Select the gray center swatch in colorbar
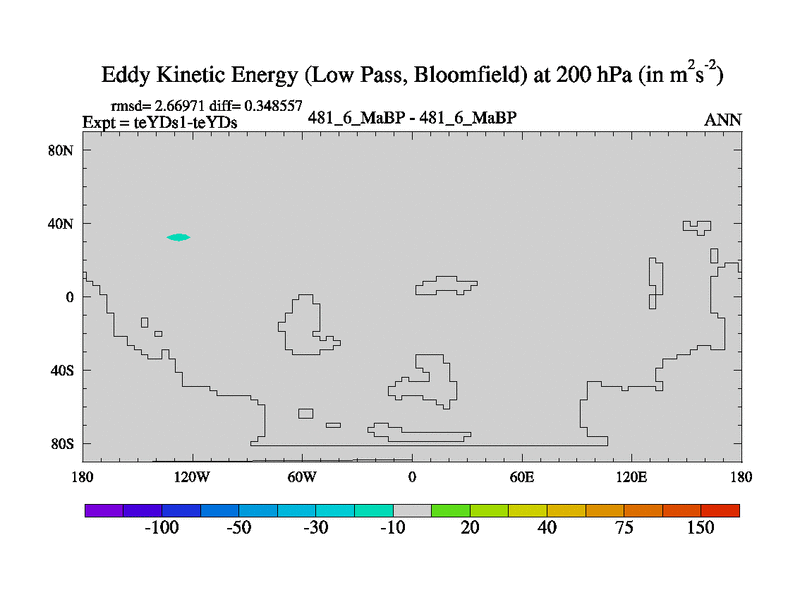 [412, 510]
